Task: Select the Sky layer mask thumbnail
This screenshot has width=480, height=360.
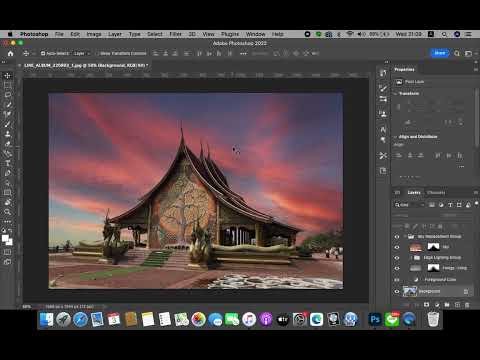Action: (x=433, y=247)
